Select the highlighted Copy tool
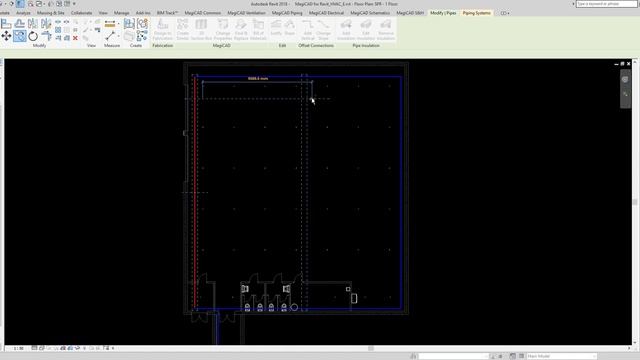640x360 pixels. tap(20, 36)
